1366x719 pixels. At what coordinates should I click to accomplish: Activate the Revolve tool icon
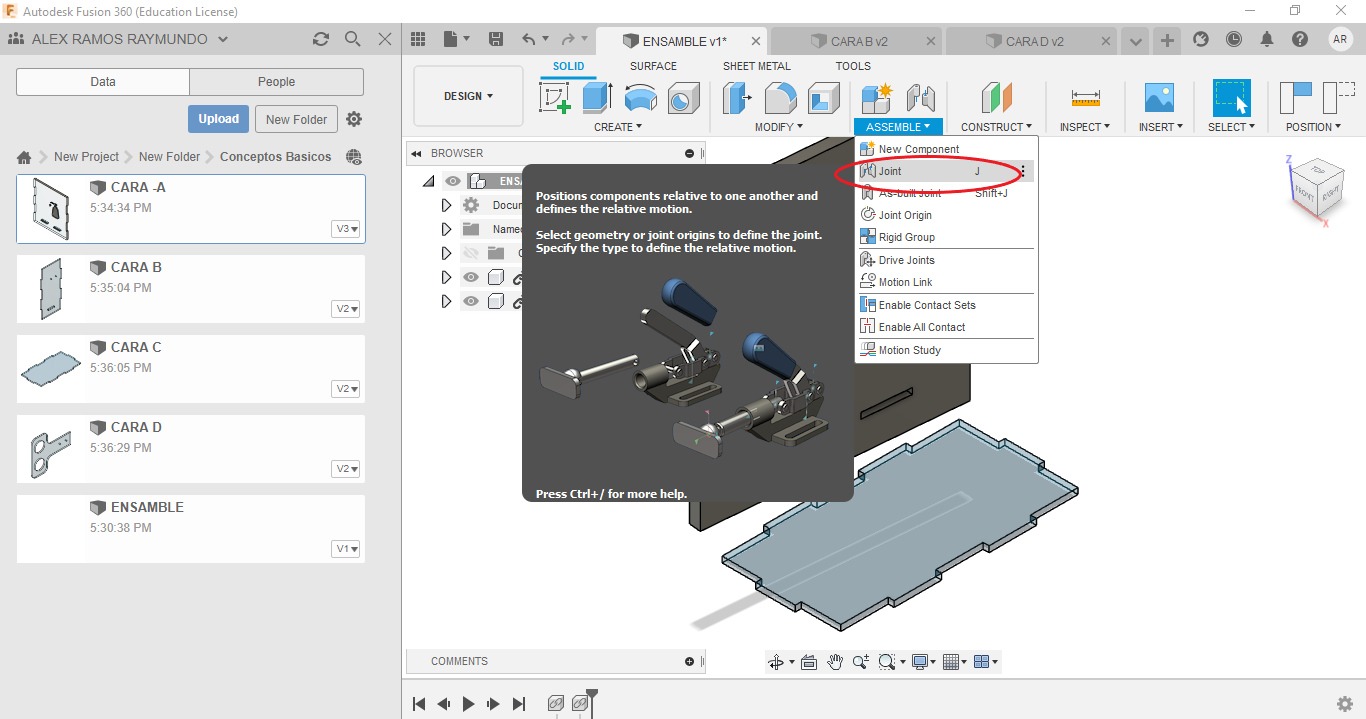click(x=641, y=98)
